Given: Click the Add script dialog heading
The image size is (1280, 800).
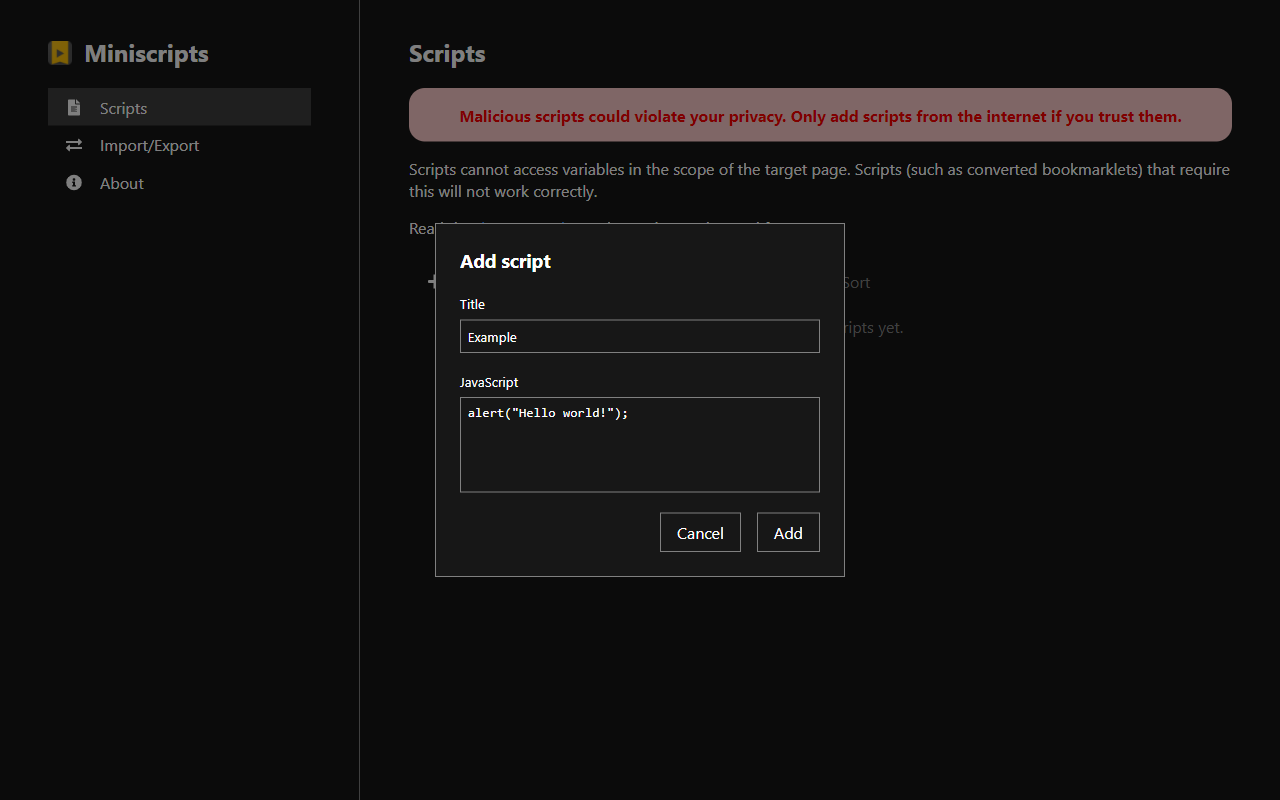Looking at the screenshot, I should pyautogui.click(x=505, y=261).
